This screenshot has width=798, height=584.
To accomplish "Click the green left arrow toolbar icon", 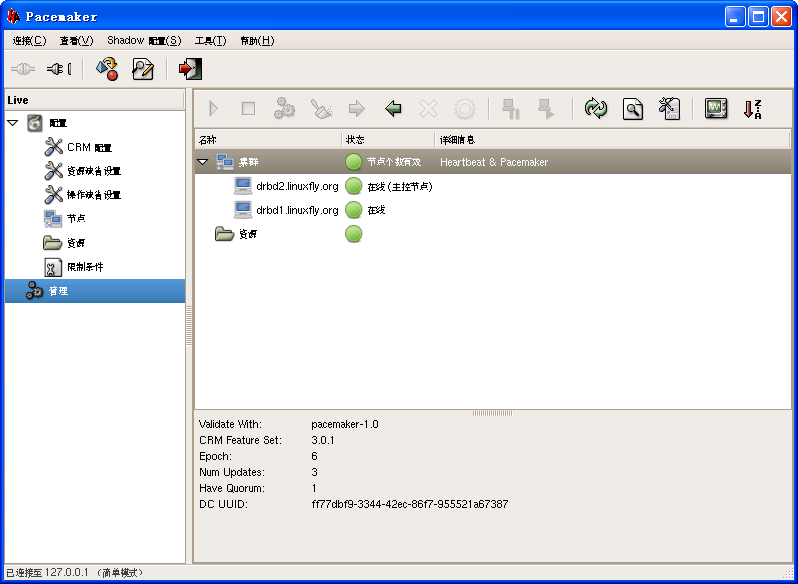I will click(x=393, y=109).
